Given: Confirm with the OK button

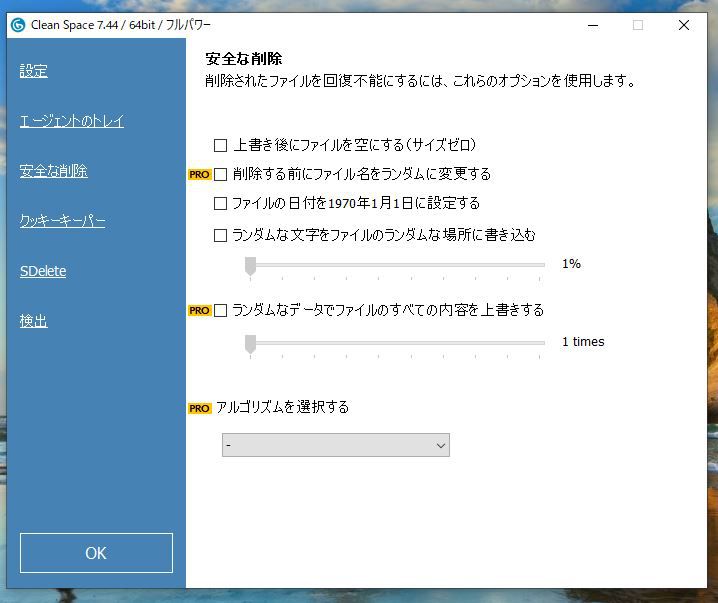Looking at the screenshot, I should click(96, 553).
